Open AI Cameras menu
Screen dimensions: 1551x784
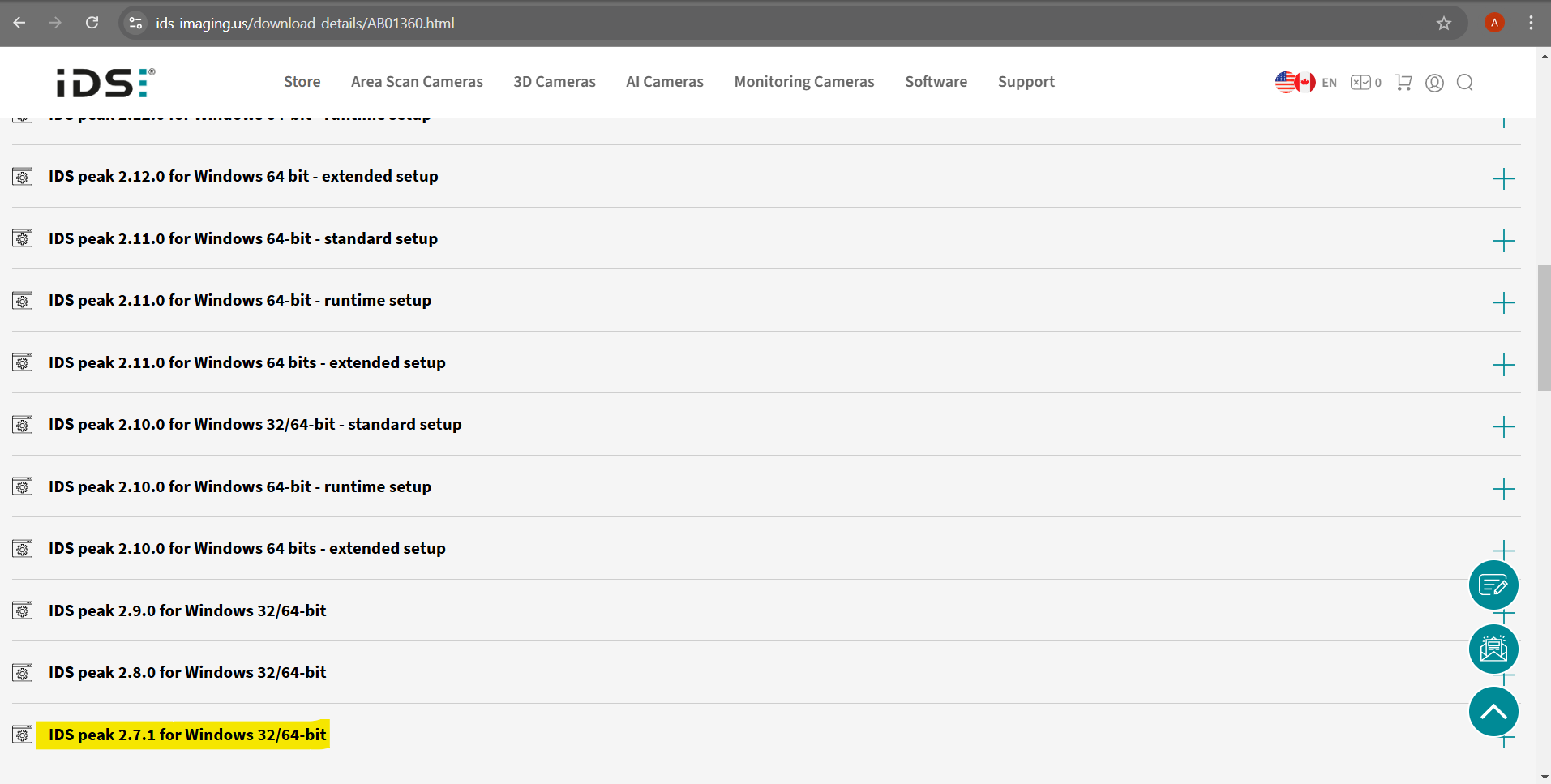(x=665, y=82)
